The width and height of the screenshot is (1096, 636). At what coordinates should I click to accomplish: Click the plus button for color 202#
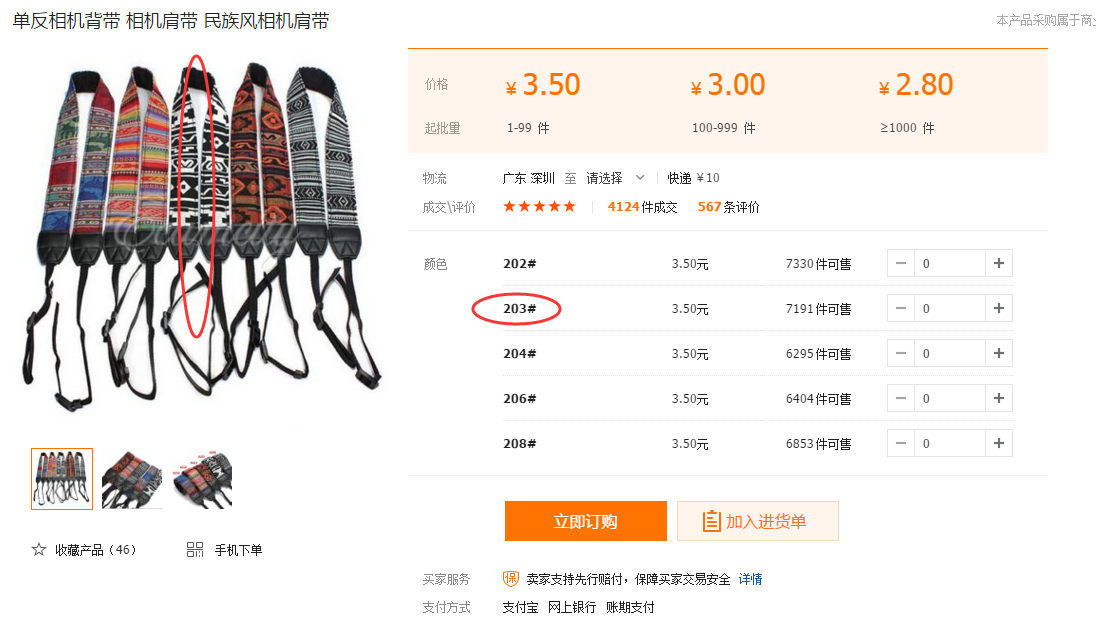(999, 263)
